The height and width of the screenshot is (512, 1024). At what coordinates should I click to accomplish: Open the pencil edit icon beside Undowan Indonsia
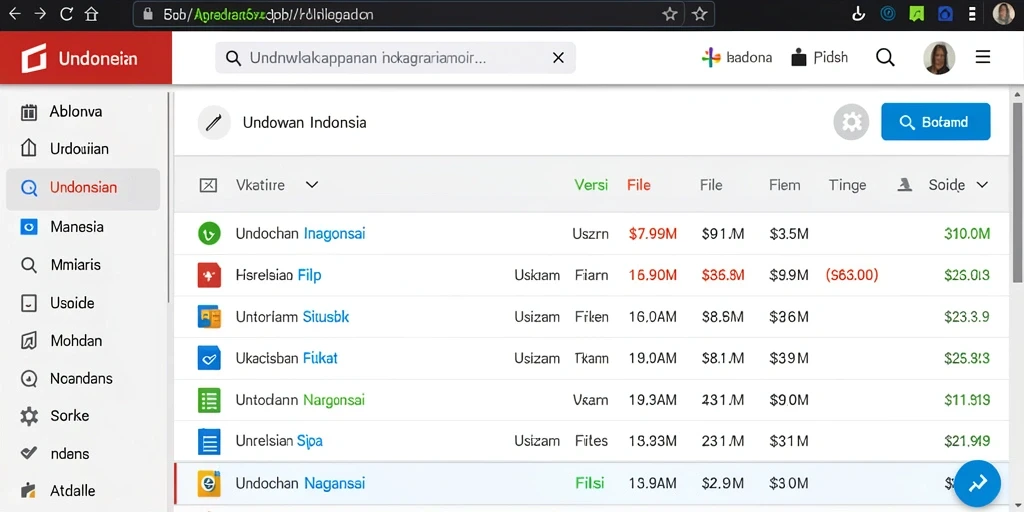pos(214,122)
